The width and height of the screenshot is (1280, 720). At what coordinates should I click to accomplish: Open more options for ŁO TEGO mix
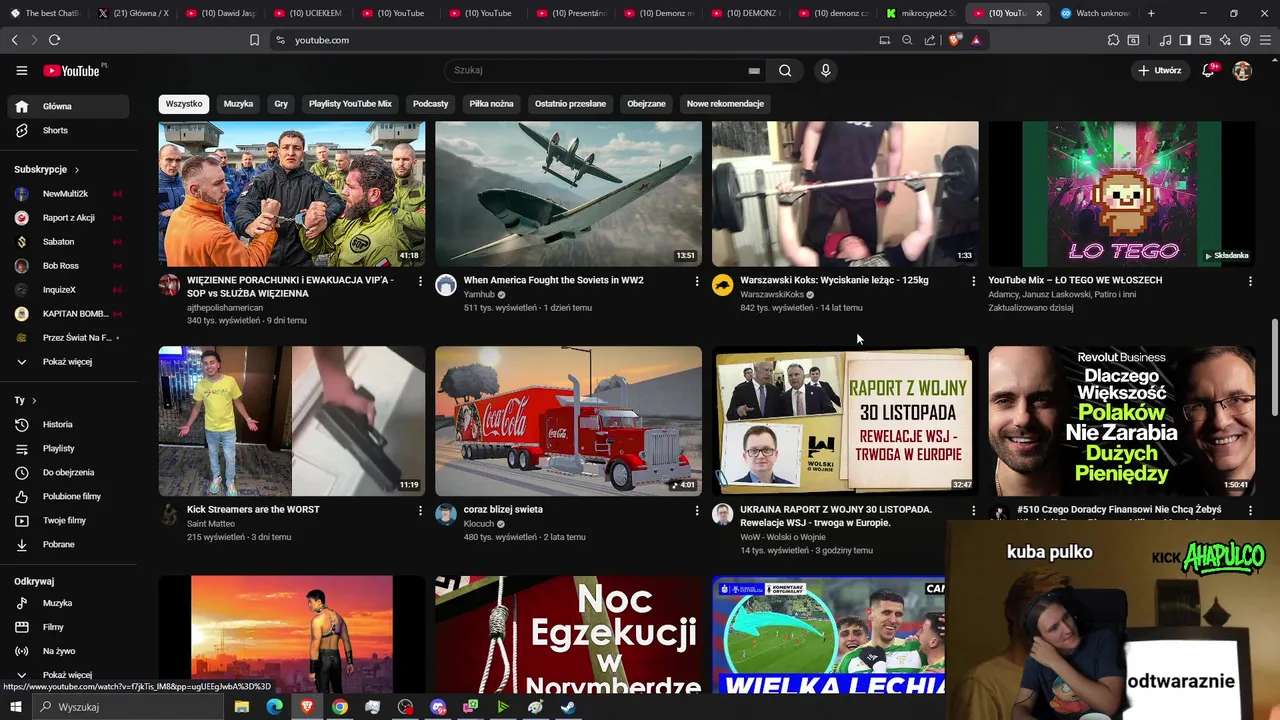point(1250,282)
